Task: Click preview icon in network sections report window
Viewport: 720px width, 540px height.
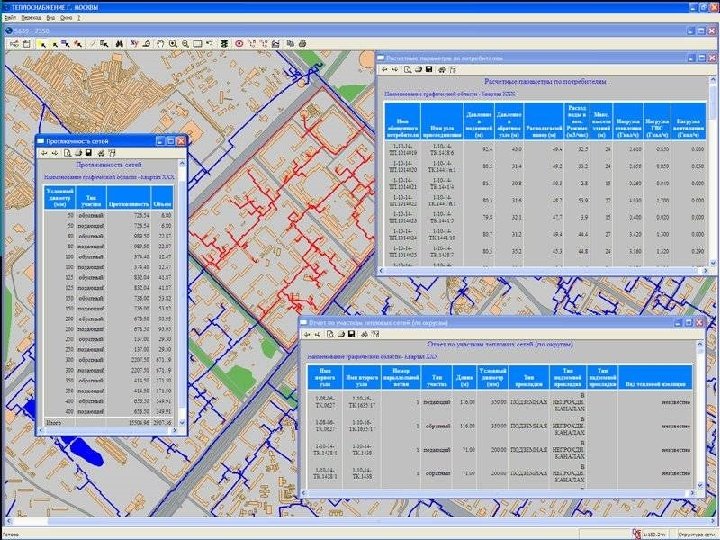Action: click(330, 334)
